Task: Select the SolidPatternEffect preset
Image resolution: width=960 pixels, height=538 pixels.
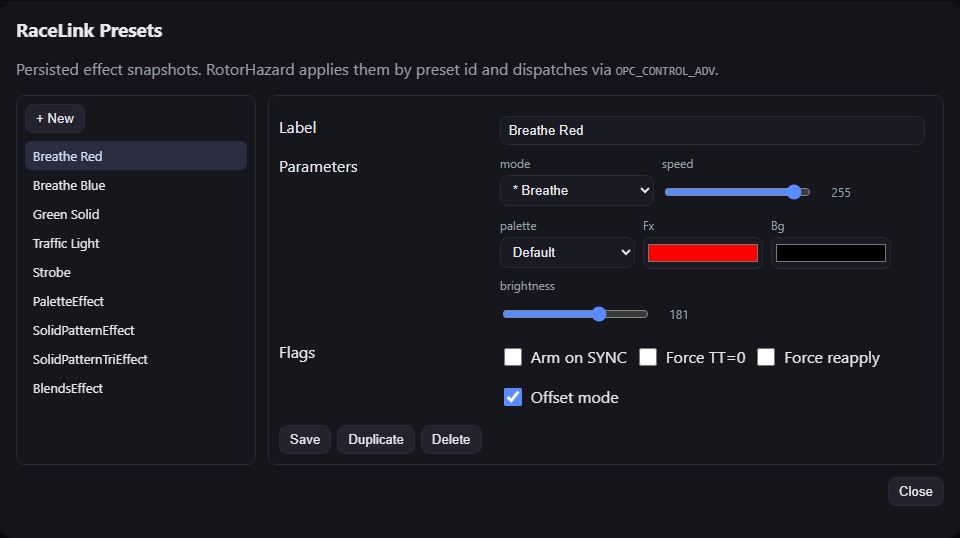Action: (x=136, y=331)
